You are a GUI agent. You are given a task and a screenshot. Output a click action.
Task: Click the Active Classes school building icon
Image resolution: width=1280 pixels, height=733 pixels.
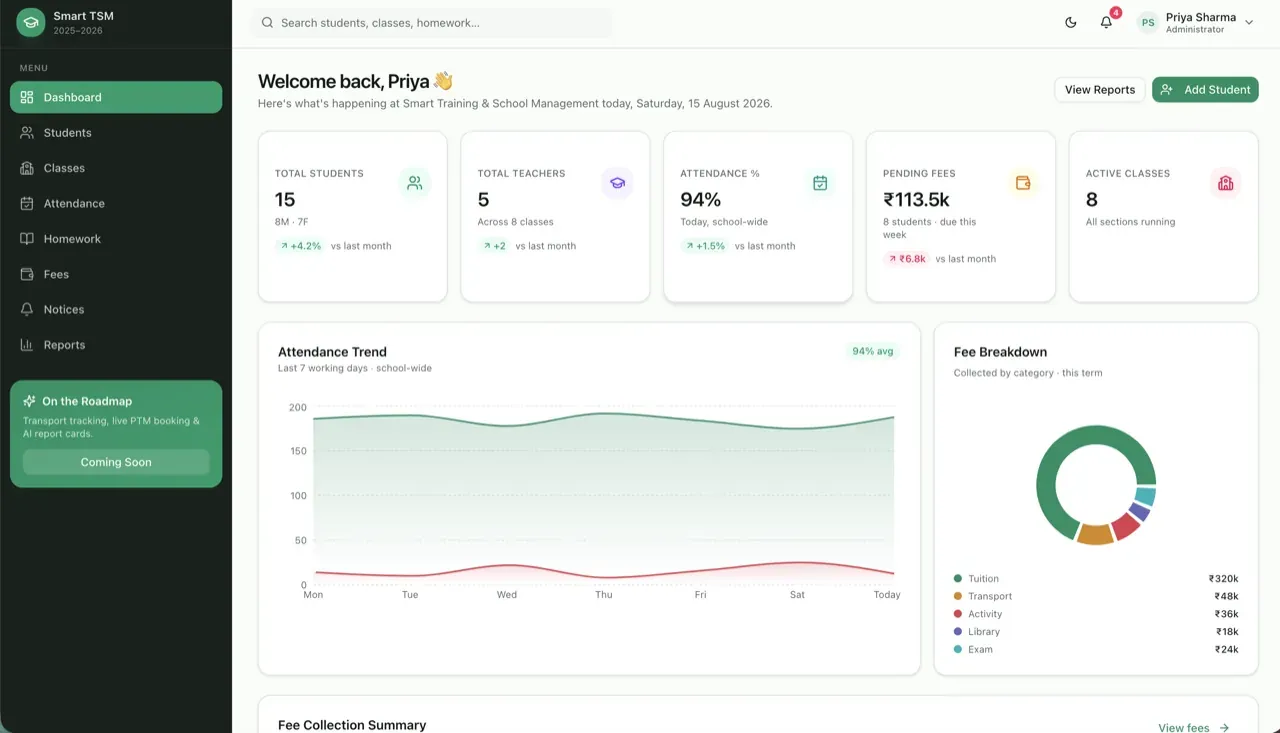(1225, 183)
